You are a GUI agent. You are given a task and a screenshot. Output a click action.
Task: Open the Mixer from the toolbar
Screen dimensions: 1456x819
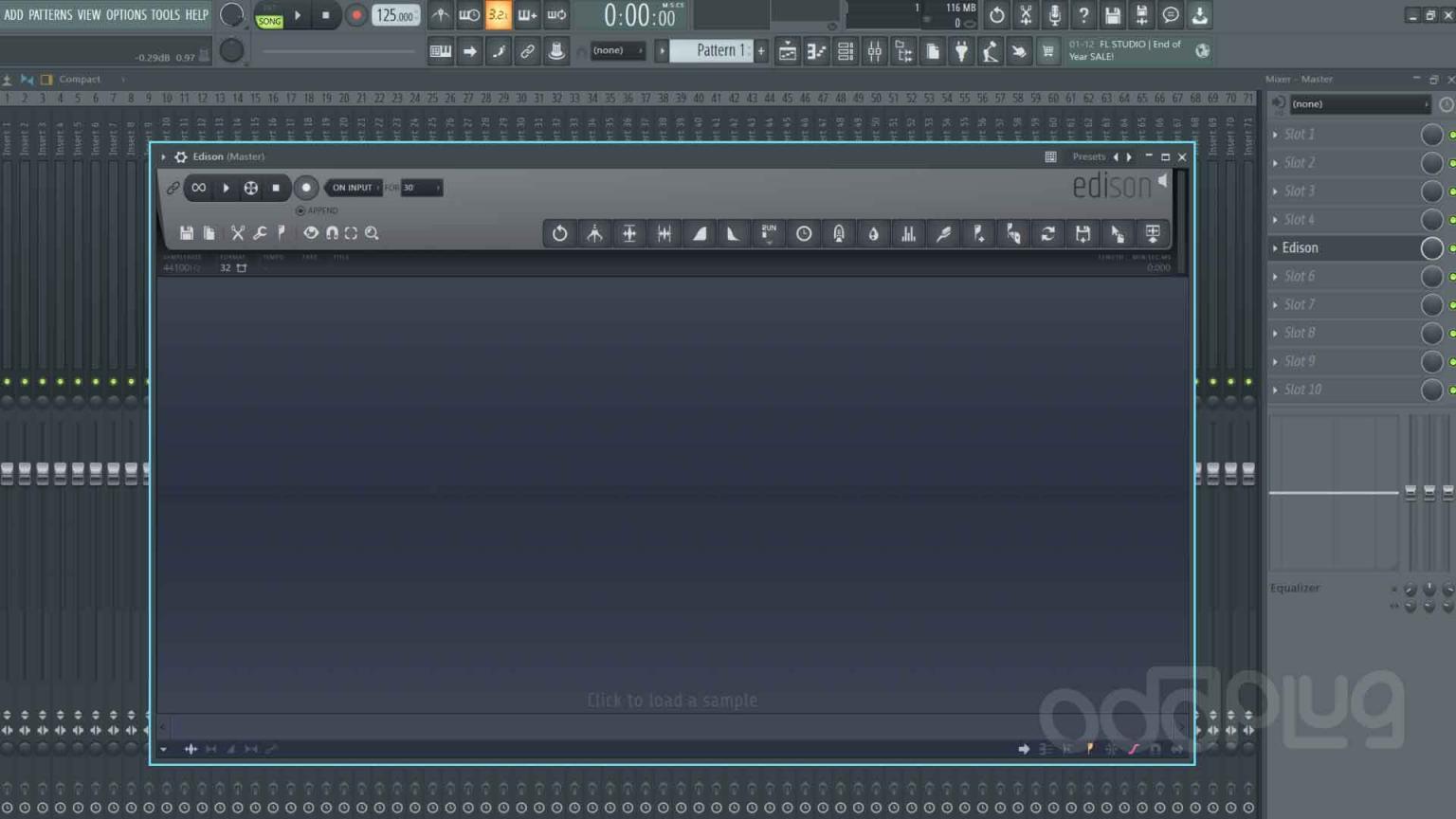[874, 51]
